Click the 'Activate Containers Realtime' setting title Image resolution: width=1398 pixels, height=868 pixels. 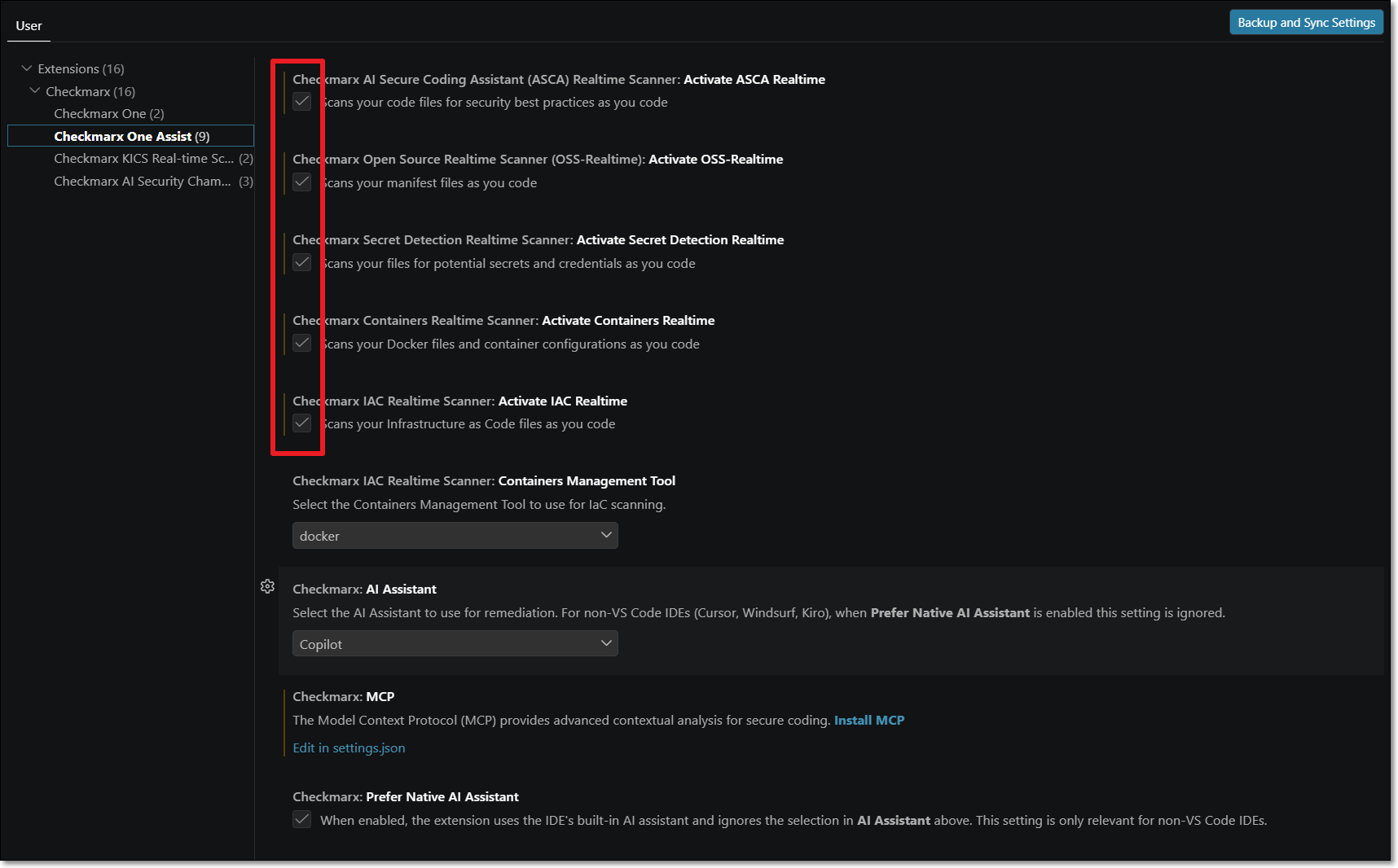point(628,320)
